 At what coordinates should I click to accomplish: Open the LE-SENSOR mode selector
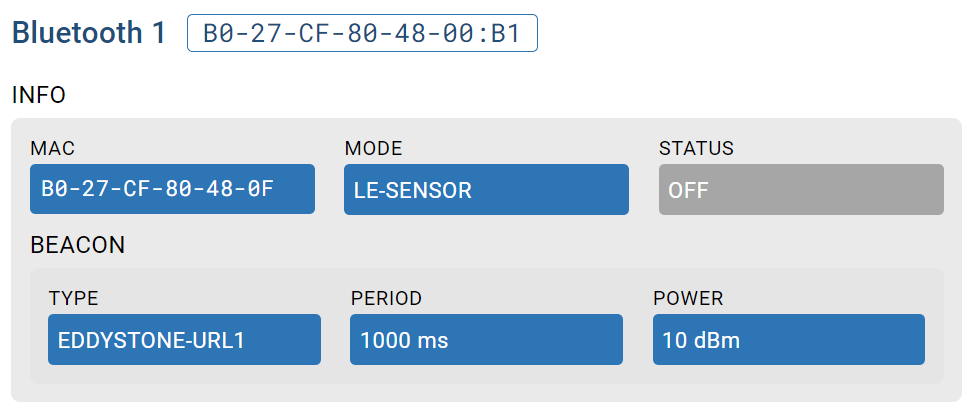486,189
